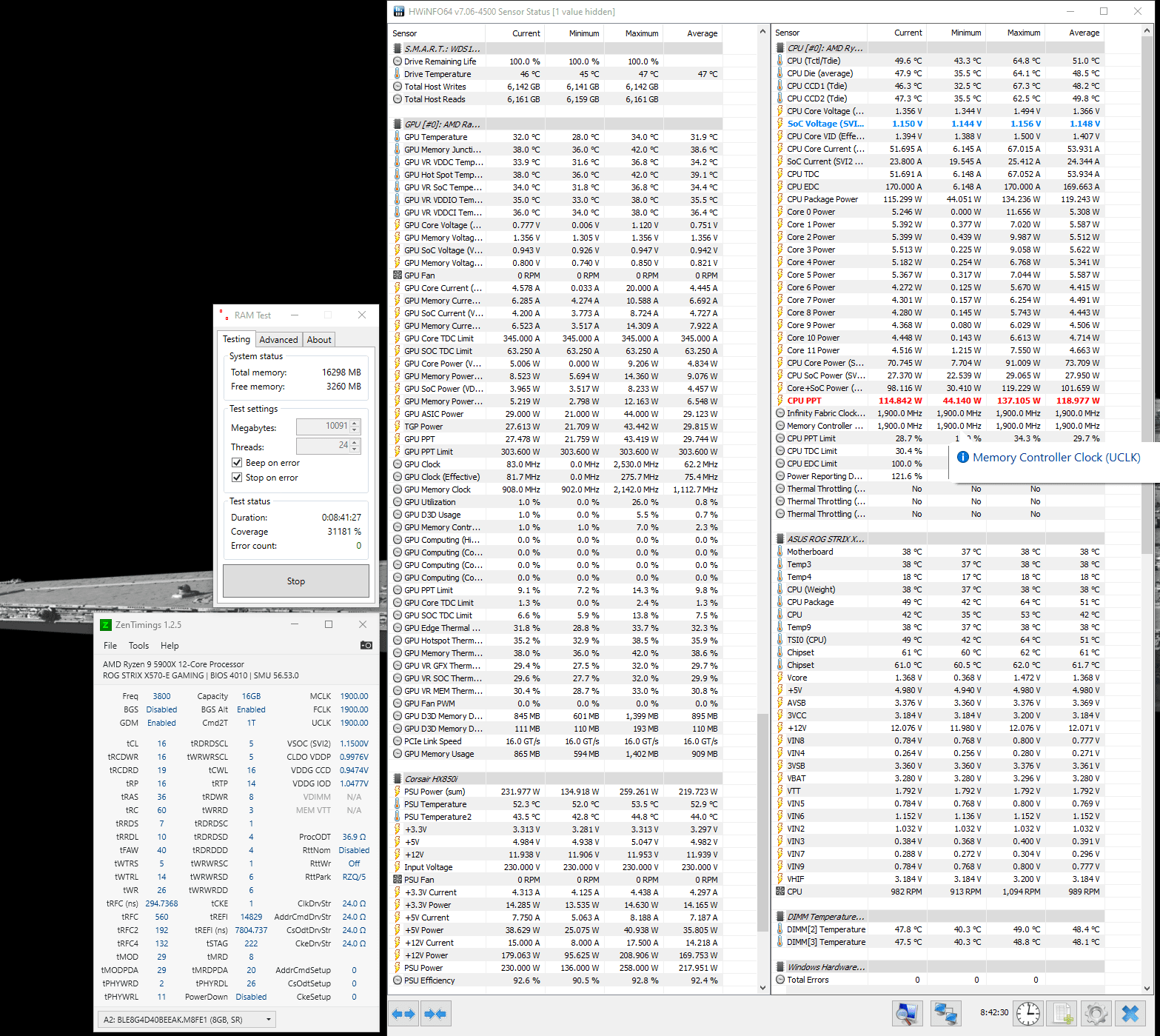Click the right panel Minimum column header
Image resolution: width=1160 pixels, height=1036 pixels.
956,33
